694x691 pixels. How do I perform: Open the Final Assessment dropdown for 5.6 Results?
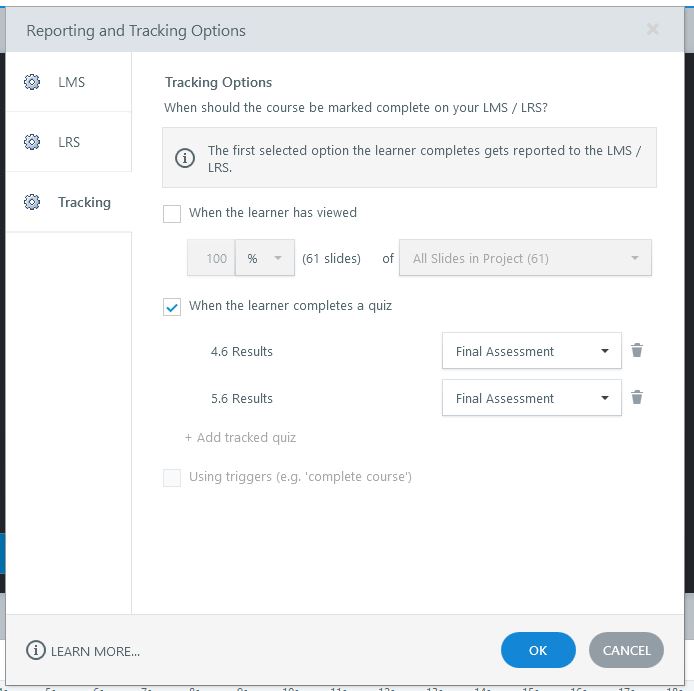click(531, 398)
